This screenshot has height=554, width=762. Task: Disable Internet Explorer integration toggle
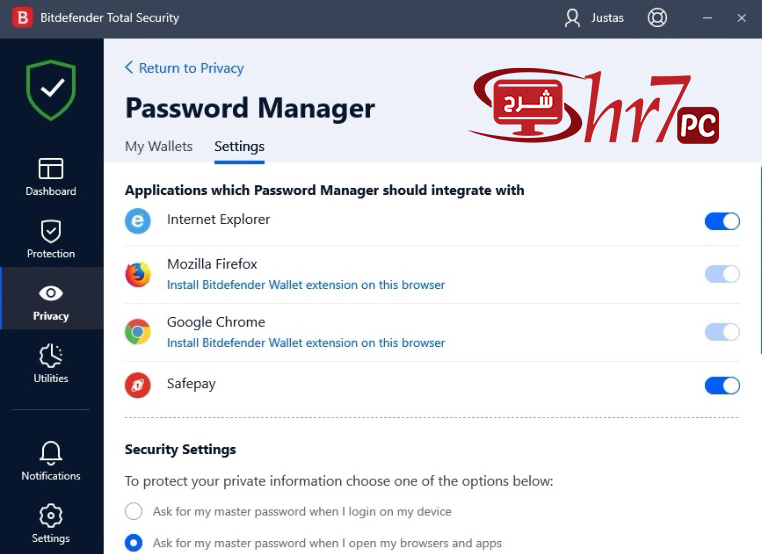click(722, 221)
